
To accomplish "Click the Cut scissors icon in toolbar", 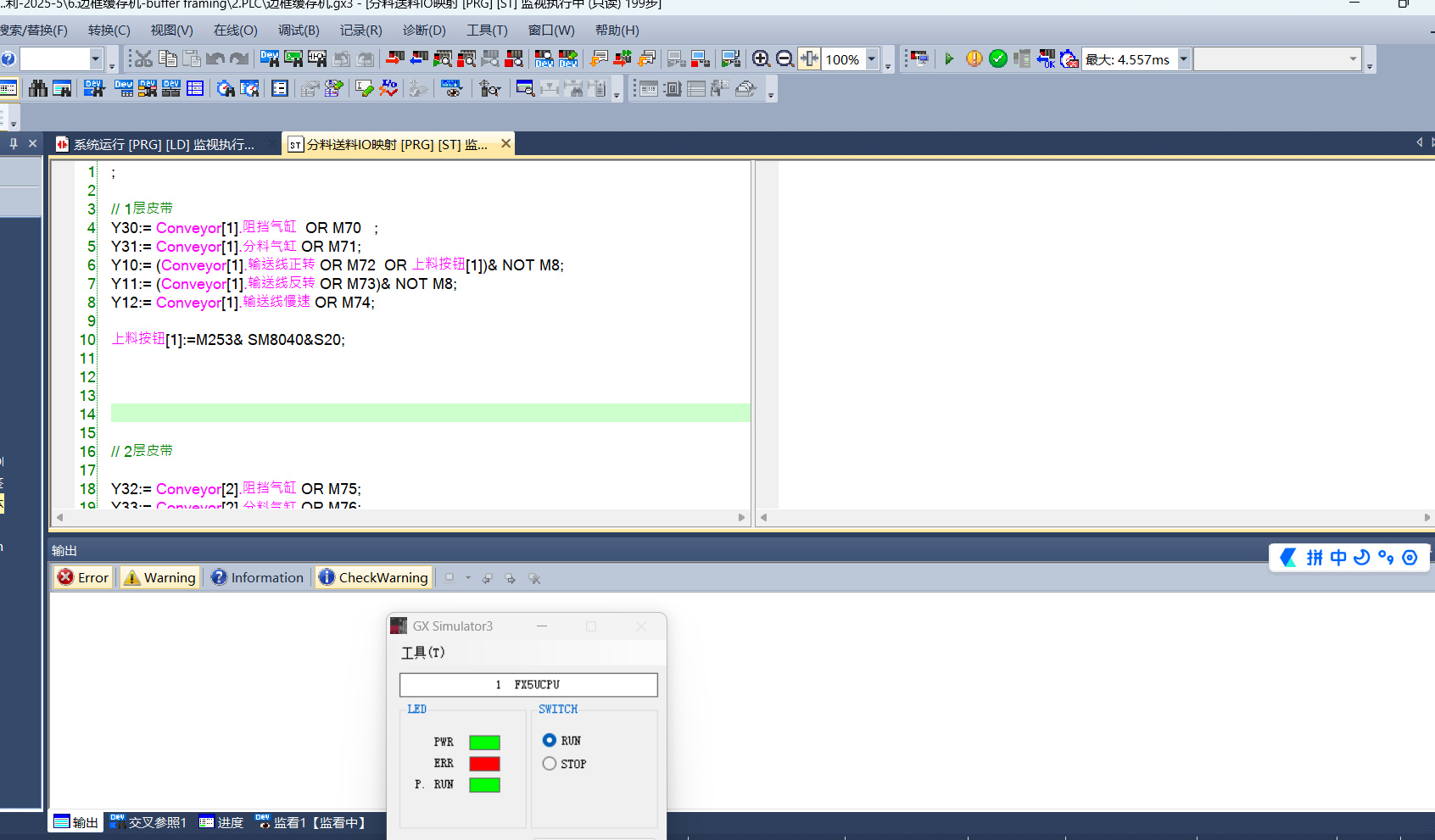I will (143, 58).
